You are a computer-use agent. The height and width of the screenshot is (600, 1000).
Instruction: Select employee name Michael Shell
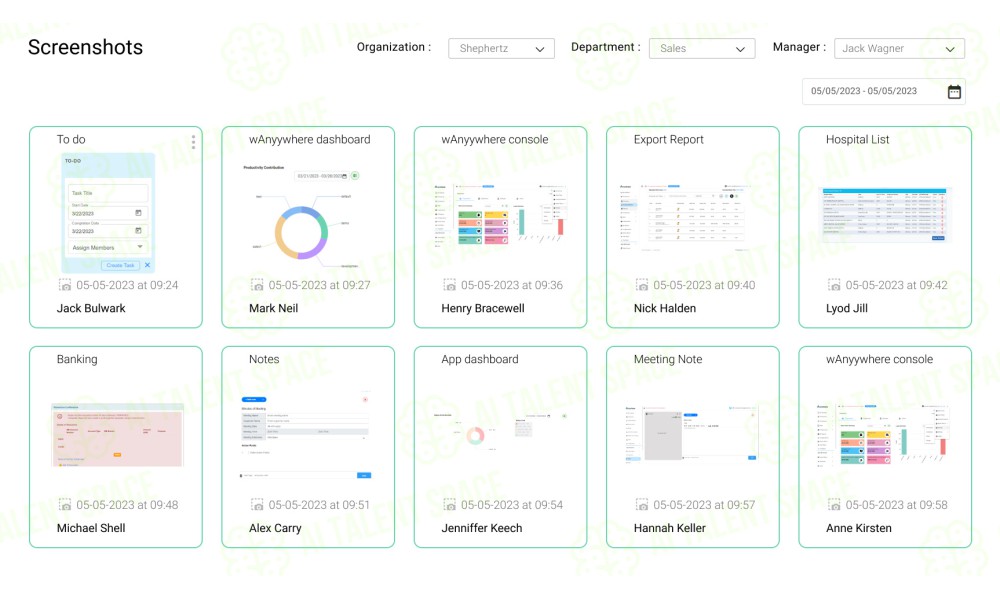[91, 529]
